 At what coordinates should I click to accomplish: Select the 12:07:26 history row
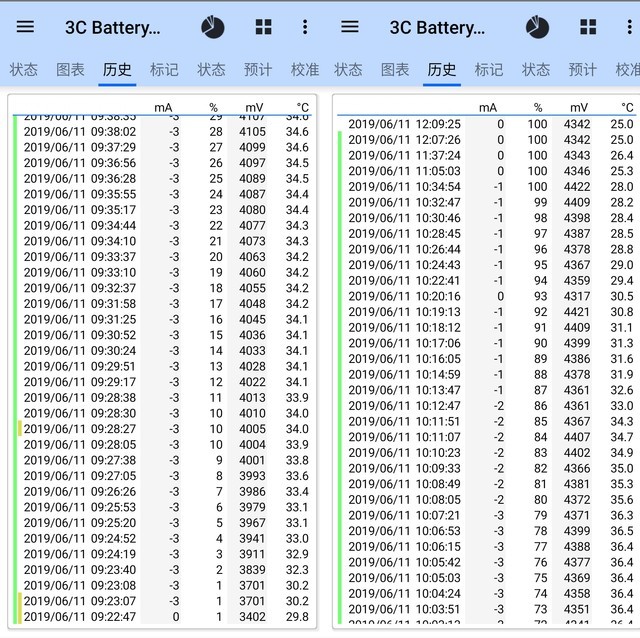[489, 140]
